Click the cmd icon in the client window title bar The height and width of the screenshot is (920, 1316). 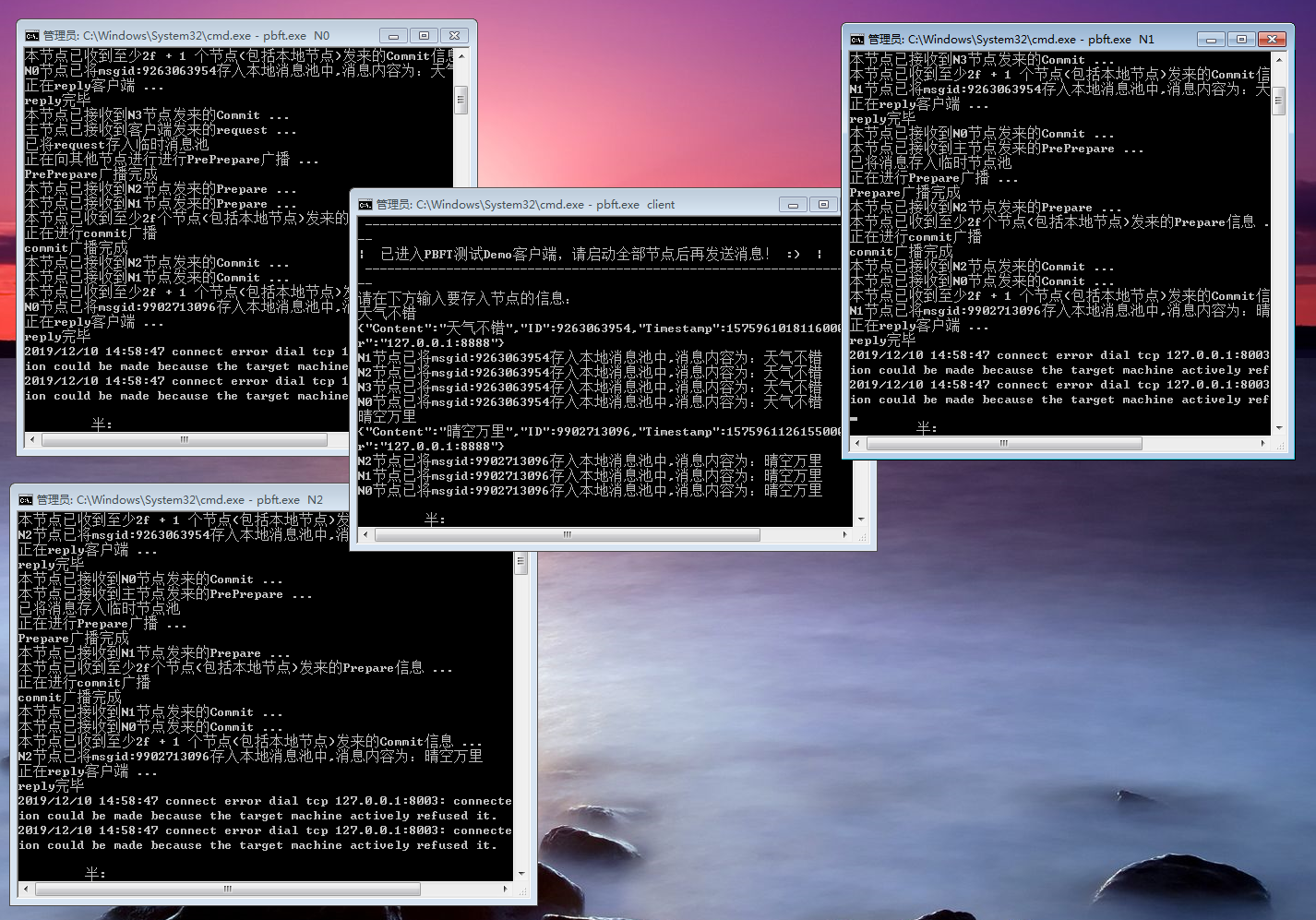pos(365,205)
